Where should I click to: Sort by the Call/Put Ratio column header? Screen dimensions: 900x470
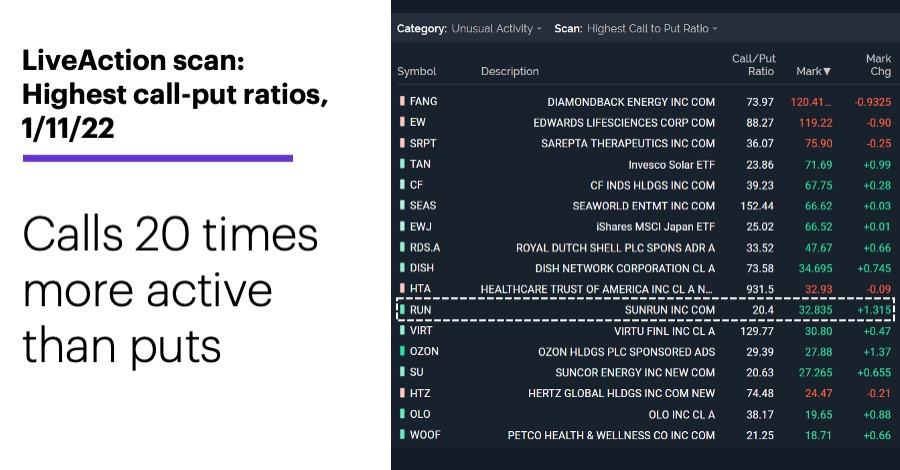click(x=754, y=65)
